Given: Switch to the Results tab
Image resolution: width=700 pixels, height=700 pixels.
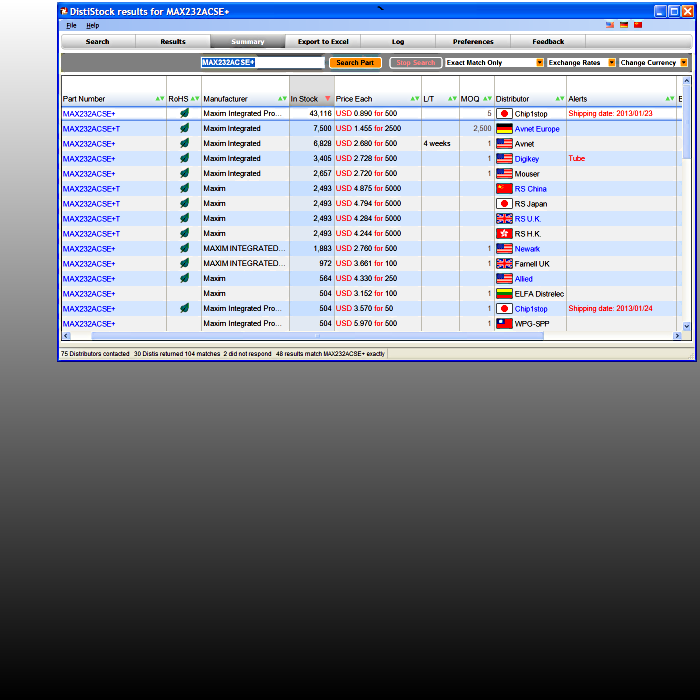Looking at the screenshot, I should click(x=173, y=42).
